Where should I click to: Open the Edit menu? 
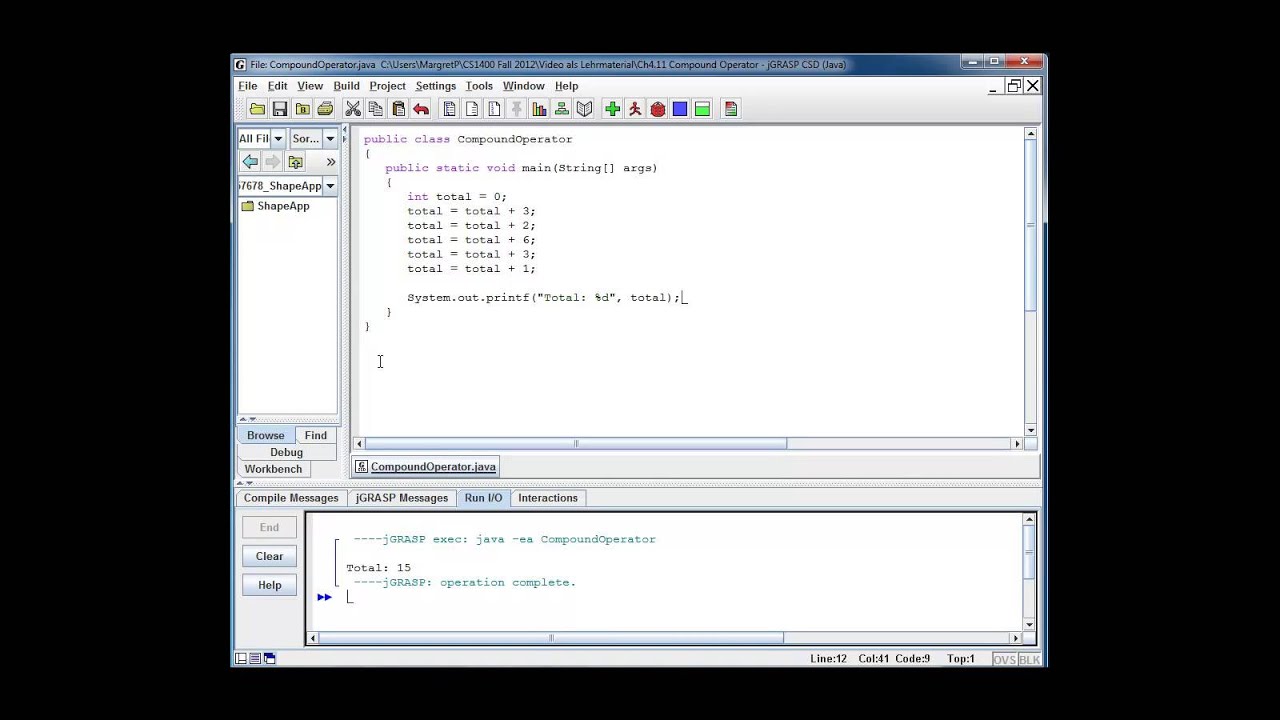point(277,86)
